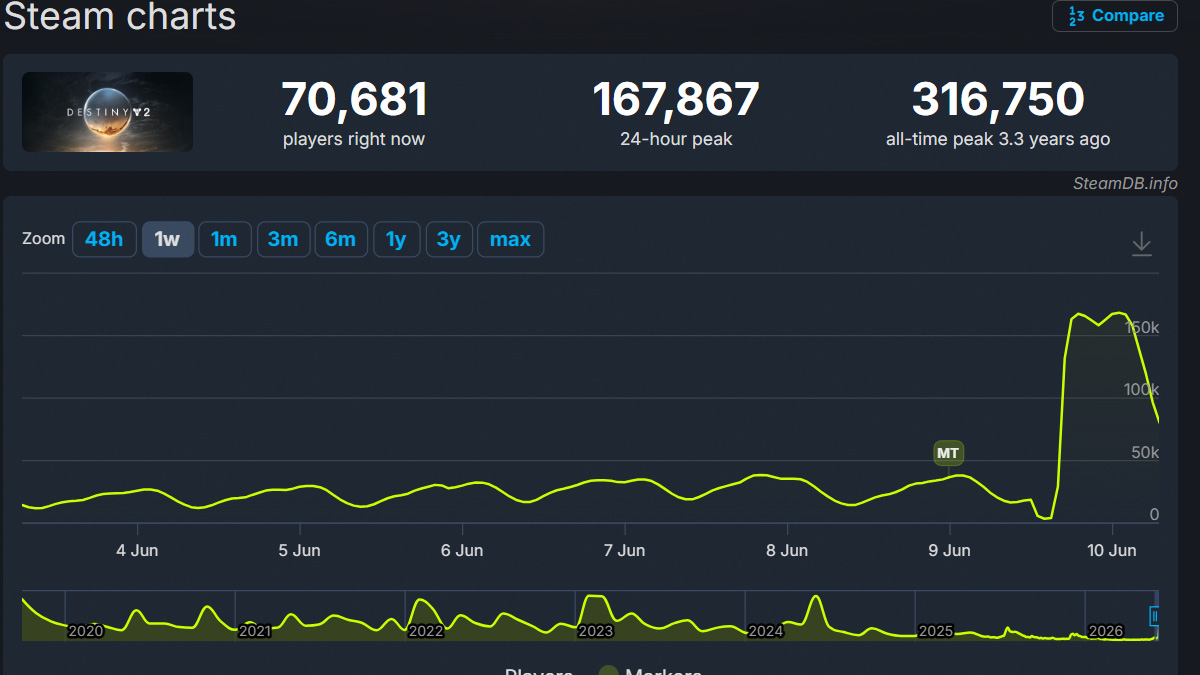
Task: Switch zoom to 1m
Action: tap(224, 239)
